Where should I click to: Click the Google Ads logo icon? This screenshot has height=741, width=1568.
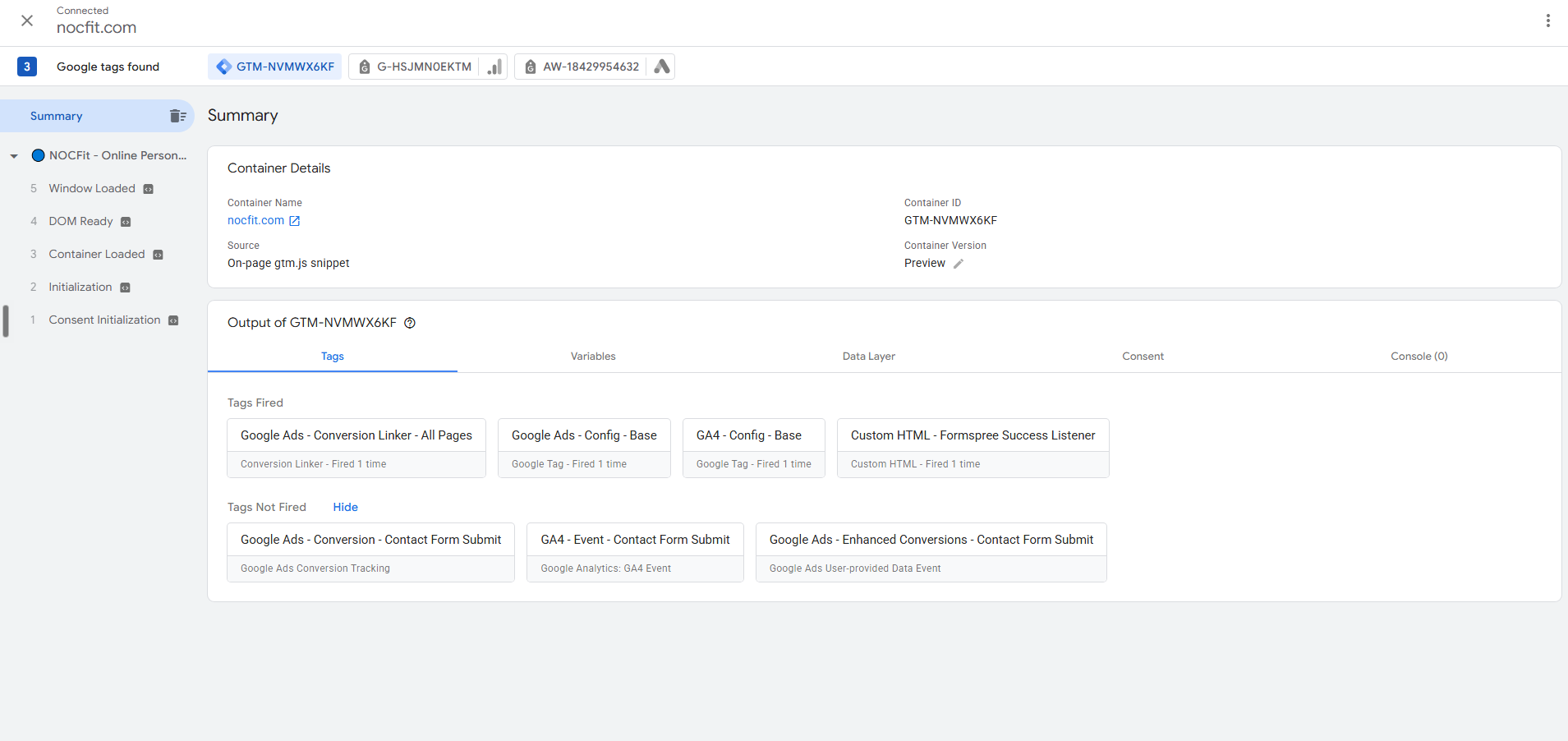click(x=661, y=67)
